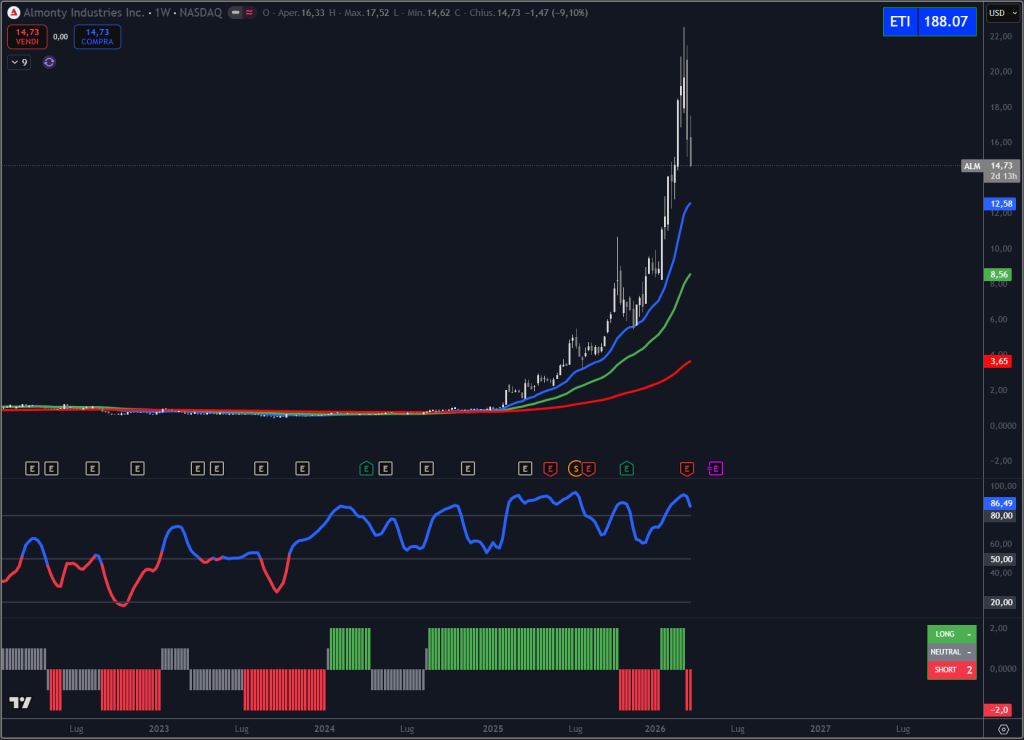Viewport: 1024px width, 740px height.
Task: Click the orange dollar-shield marker above oscillator
Action: [x=576, y=467]
